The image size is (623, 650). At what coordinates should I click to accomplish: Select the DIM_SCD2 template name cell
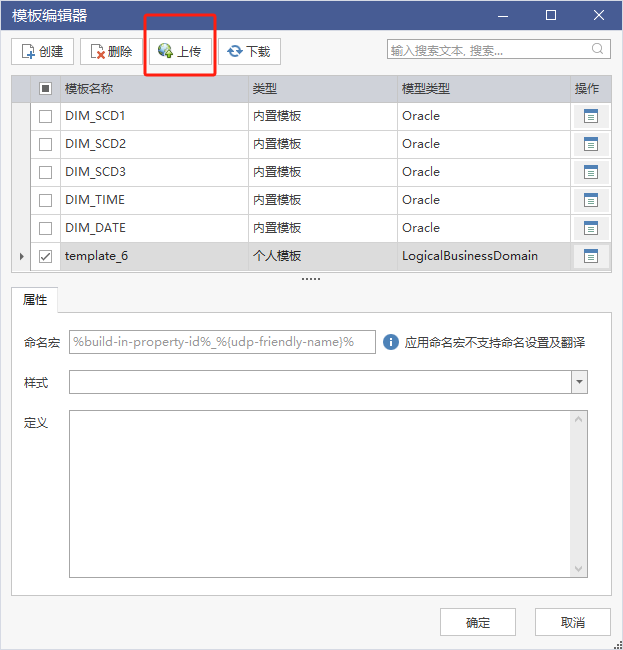click(154, 144)
